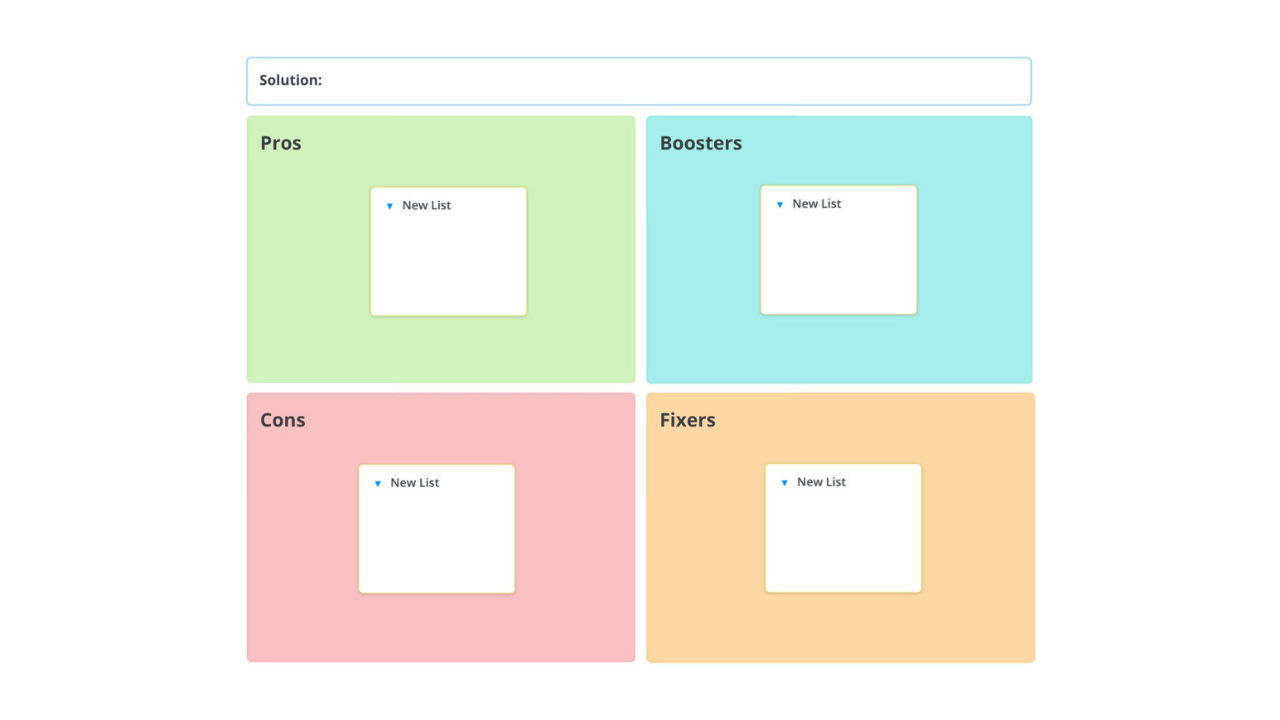Collapse the New List in Cons panel
Screen dimensions: 1280x720
pos(378,483)
